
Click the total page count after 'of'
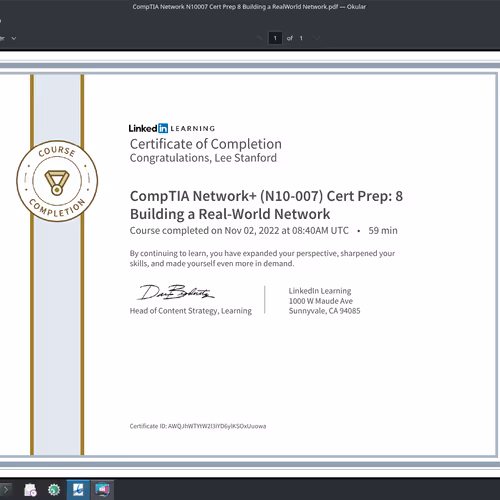pyautogui.click(x=301, y=38)
